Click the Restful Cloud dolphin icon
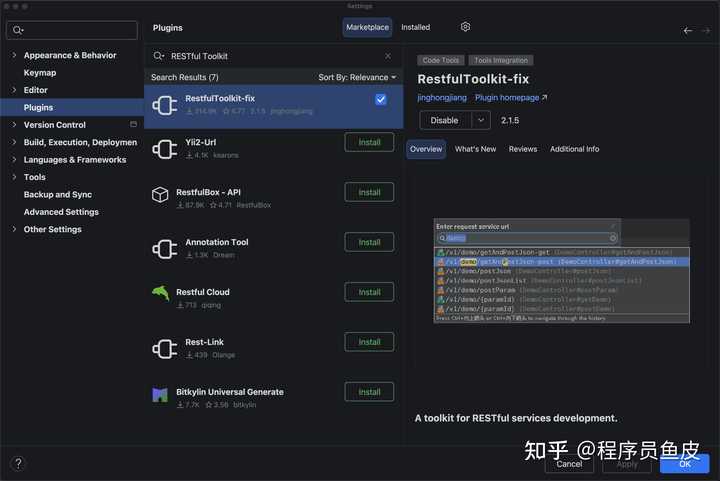 point(161,293)
